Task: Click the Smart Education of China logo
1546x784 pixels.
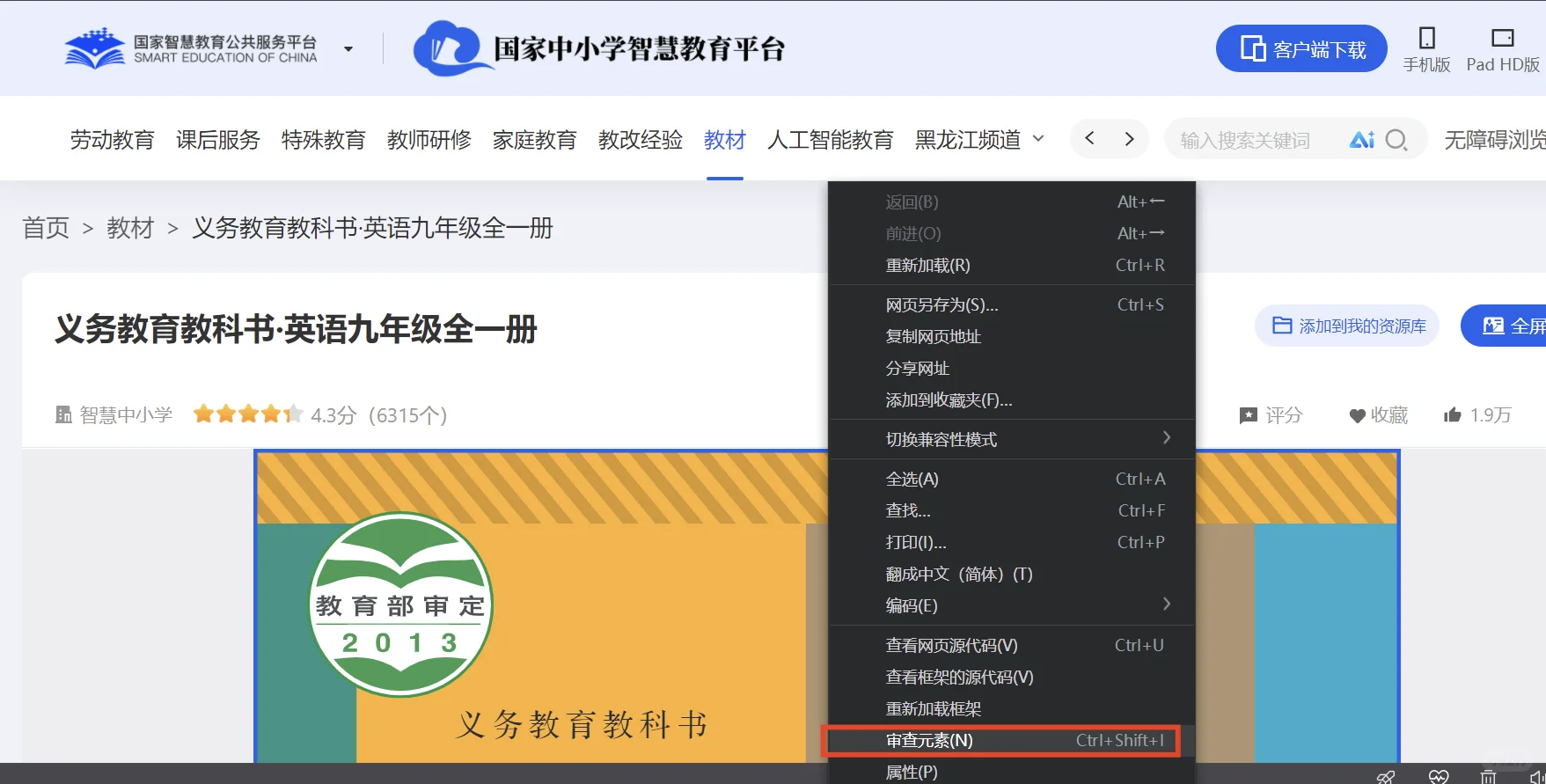Action: click(x=191, y=48)
